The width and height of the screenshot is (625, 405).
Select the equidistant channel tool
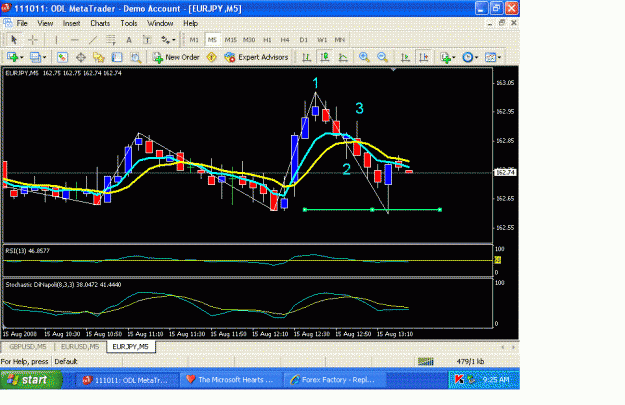click(111, 39)
